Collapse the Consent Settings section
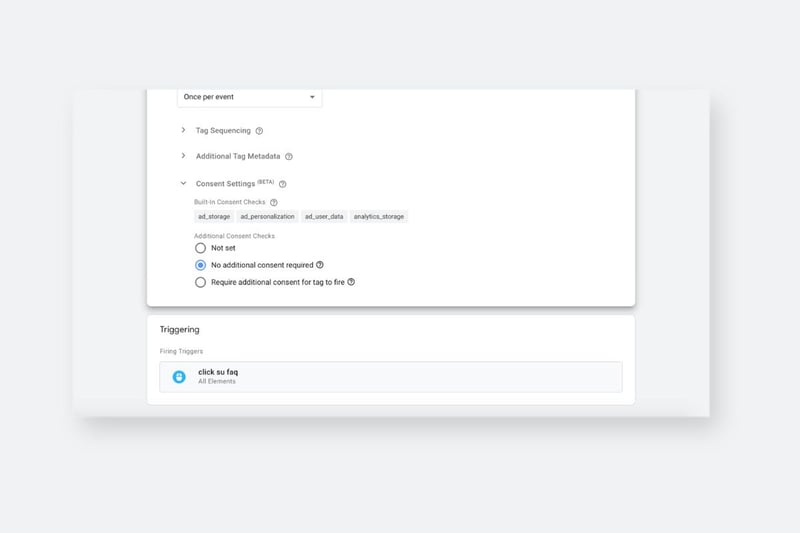The height and width of the screenshot is (533, 800). 183,183
